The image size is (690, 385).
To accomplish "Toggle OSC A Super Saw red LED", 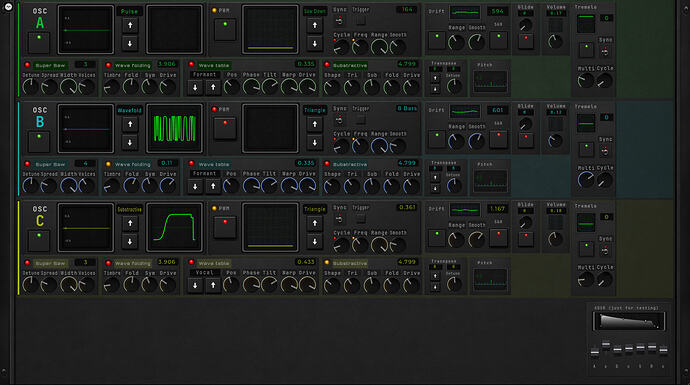I will click(x=27, y=65).
